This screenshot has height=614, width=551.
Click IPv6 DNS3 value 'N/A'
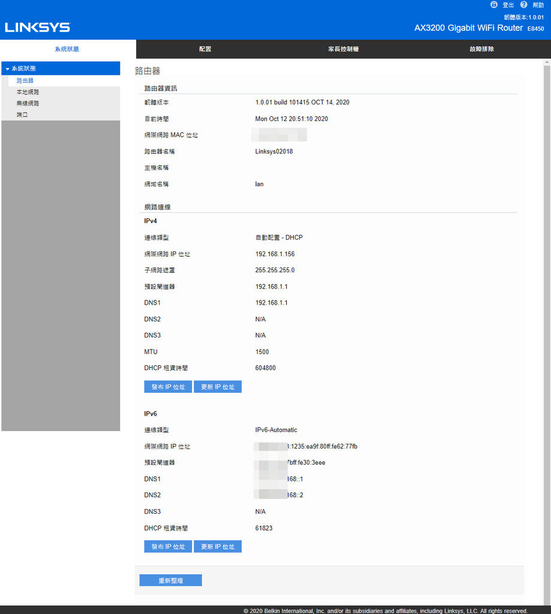coord(260,512)
